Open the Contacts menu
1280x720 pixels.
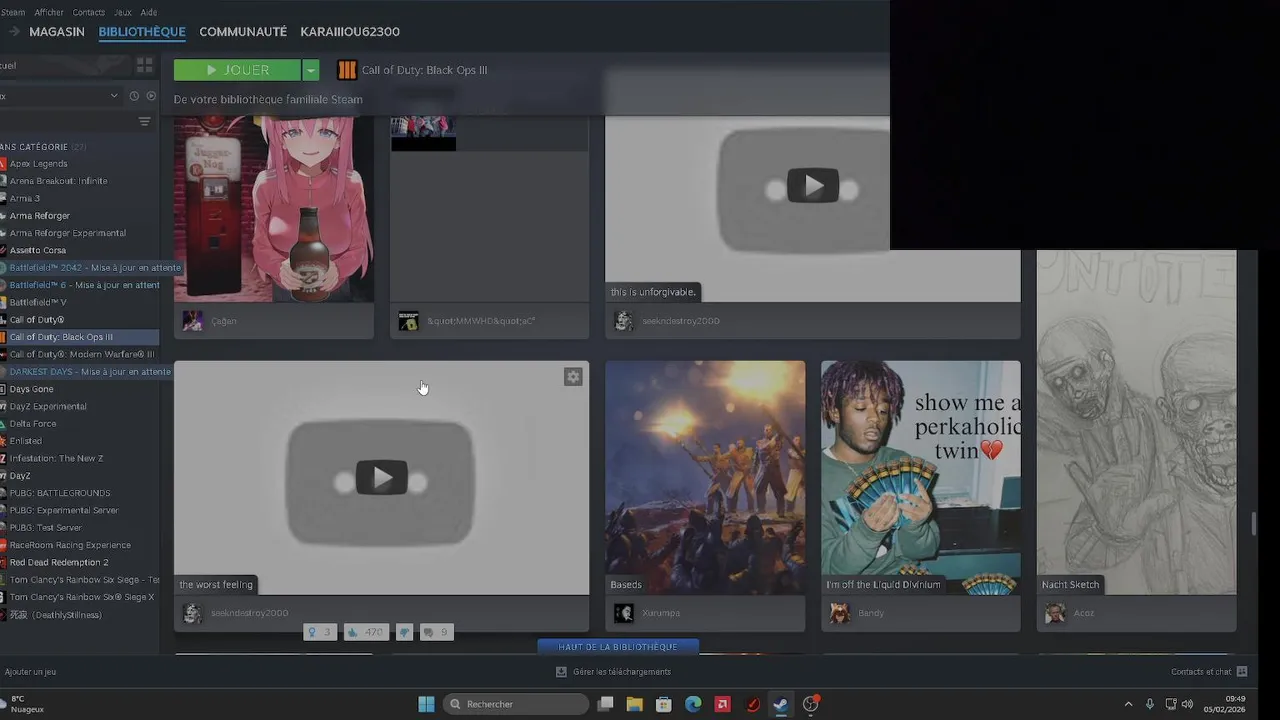pos(89,12)
